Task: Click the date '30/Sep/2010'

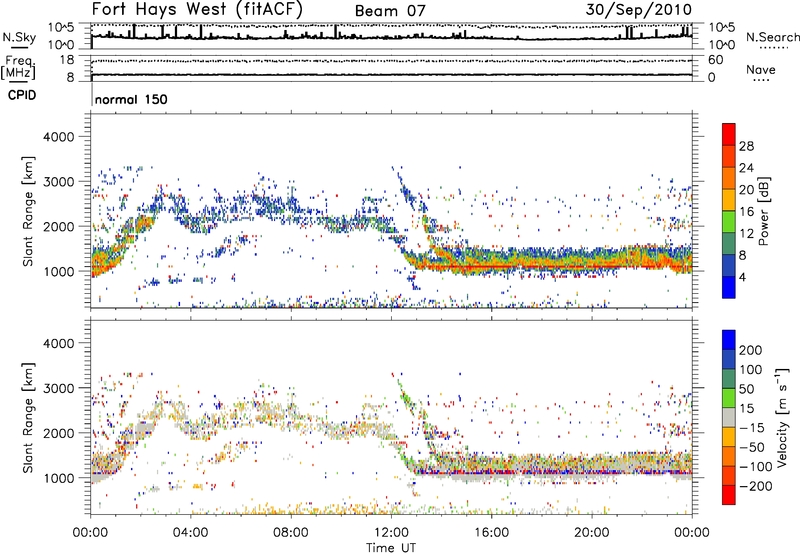Action: click(x=639, y=10)
